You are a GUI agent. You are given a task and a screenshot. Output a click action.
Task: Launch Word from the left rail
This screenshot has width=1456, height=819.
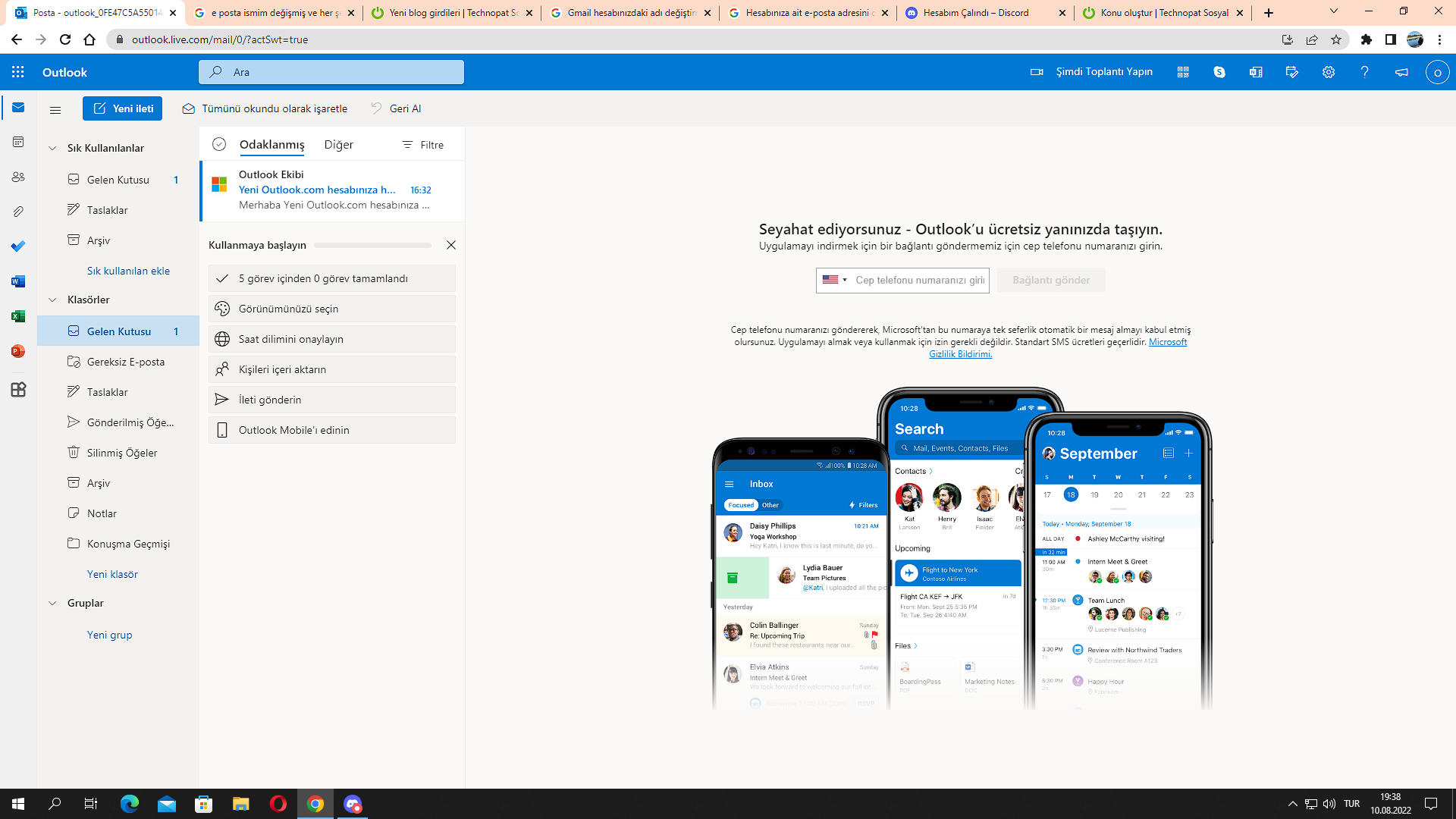pos(18,281)
